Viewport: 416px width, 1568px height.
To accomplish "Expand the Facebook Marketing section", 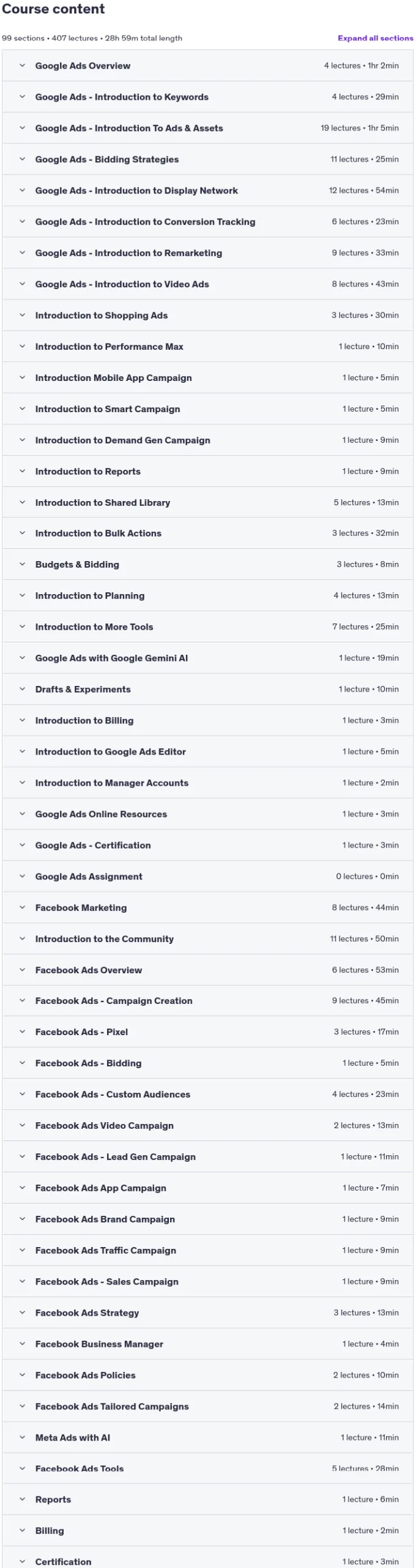I will click(207, 908).
